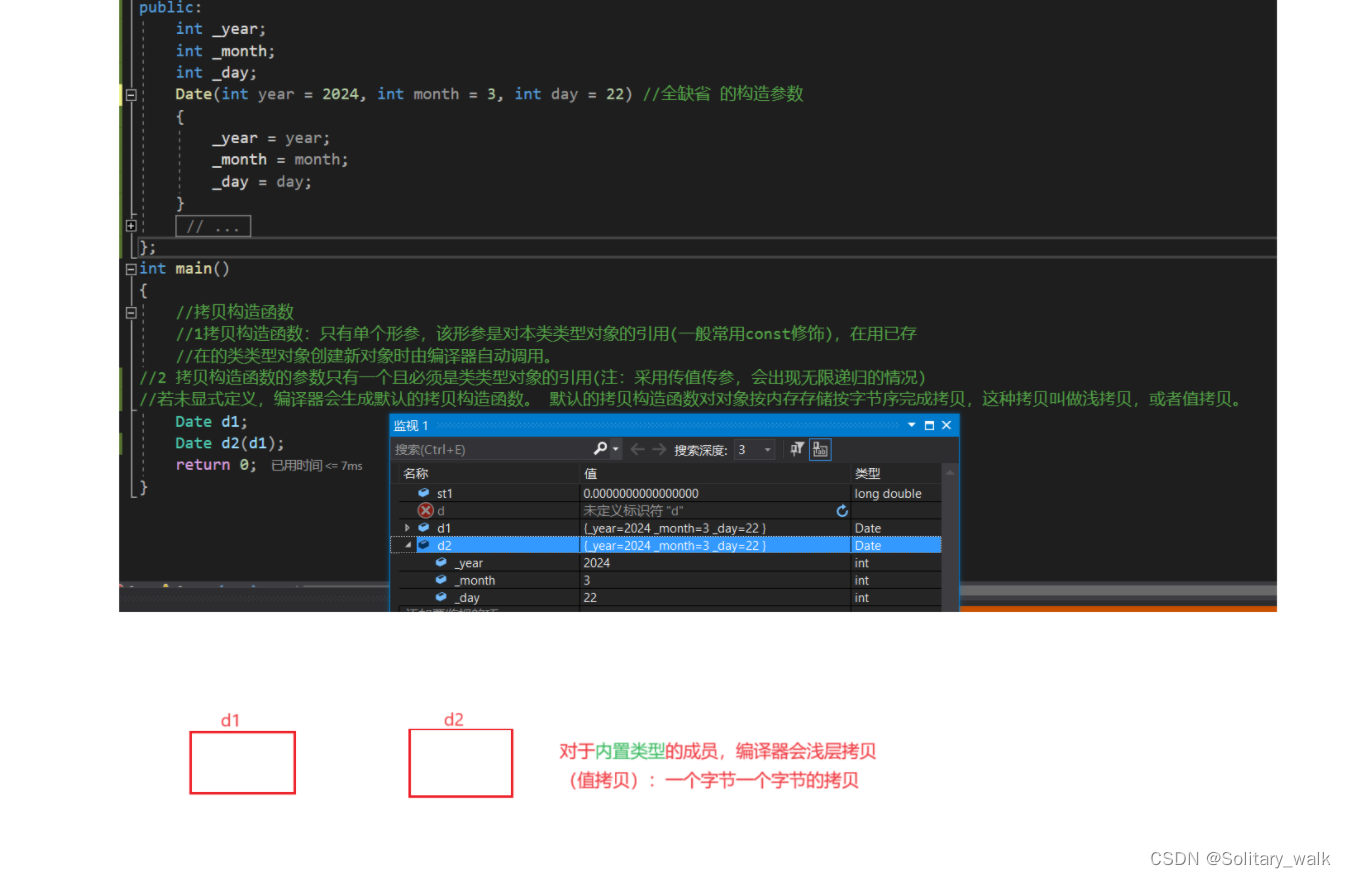The height and width of the screenshot is (878, 1346).
Task: Click the search-forward right arrow in Watch 1
Action: tap(659, 449)
